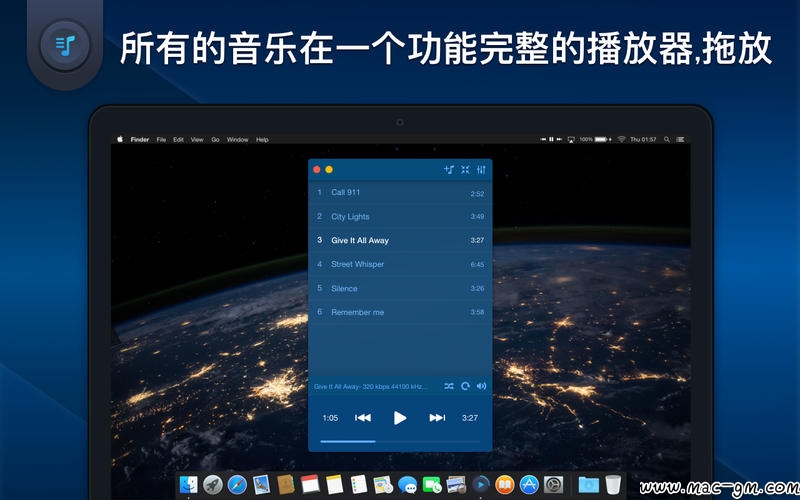Select track 1 Call 911
Viewport: 800px width, 500px height.
click(400, 192)
